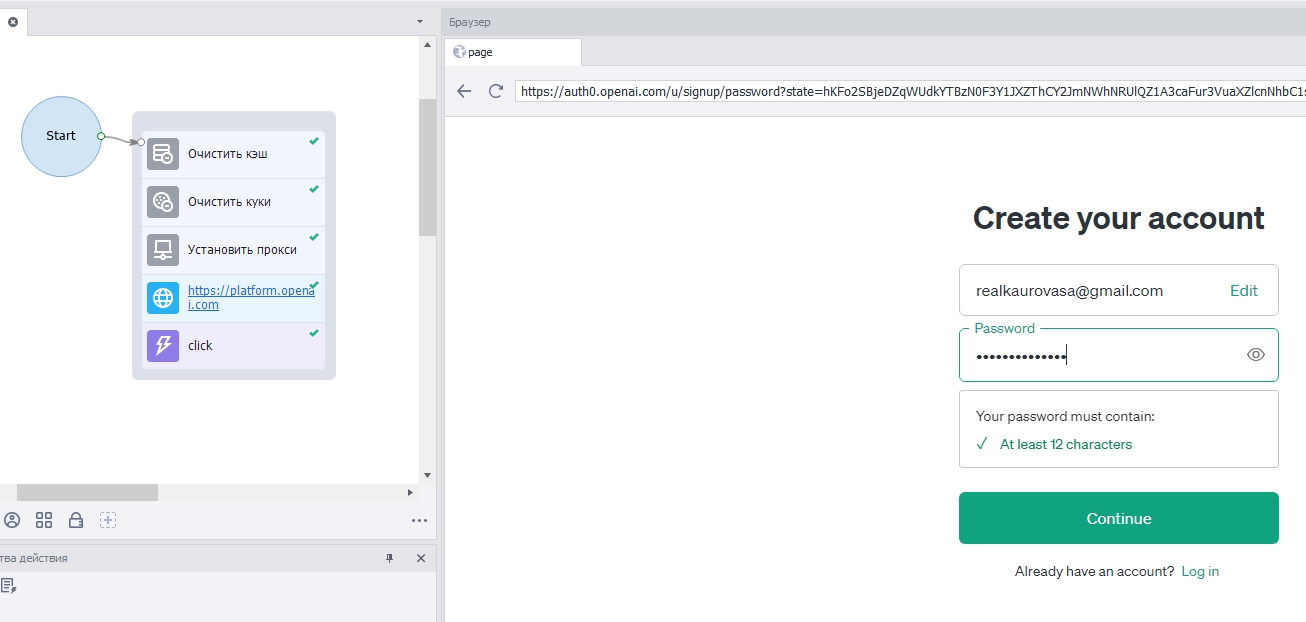Click the "Create your account" heading
The height and width of the screenshot is (622, 1306).
point(1118,218)
